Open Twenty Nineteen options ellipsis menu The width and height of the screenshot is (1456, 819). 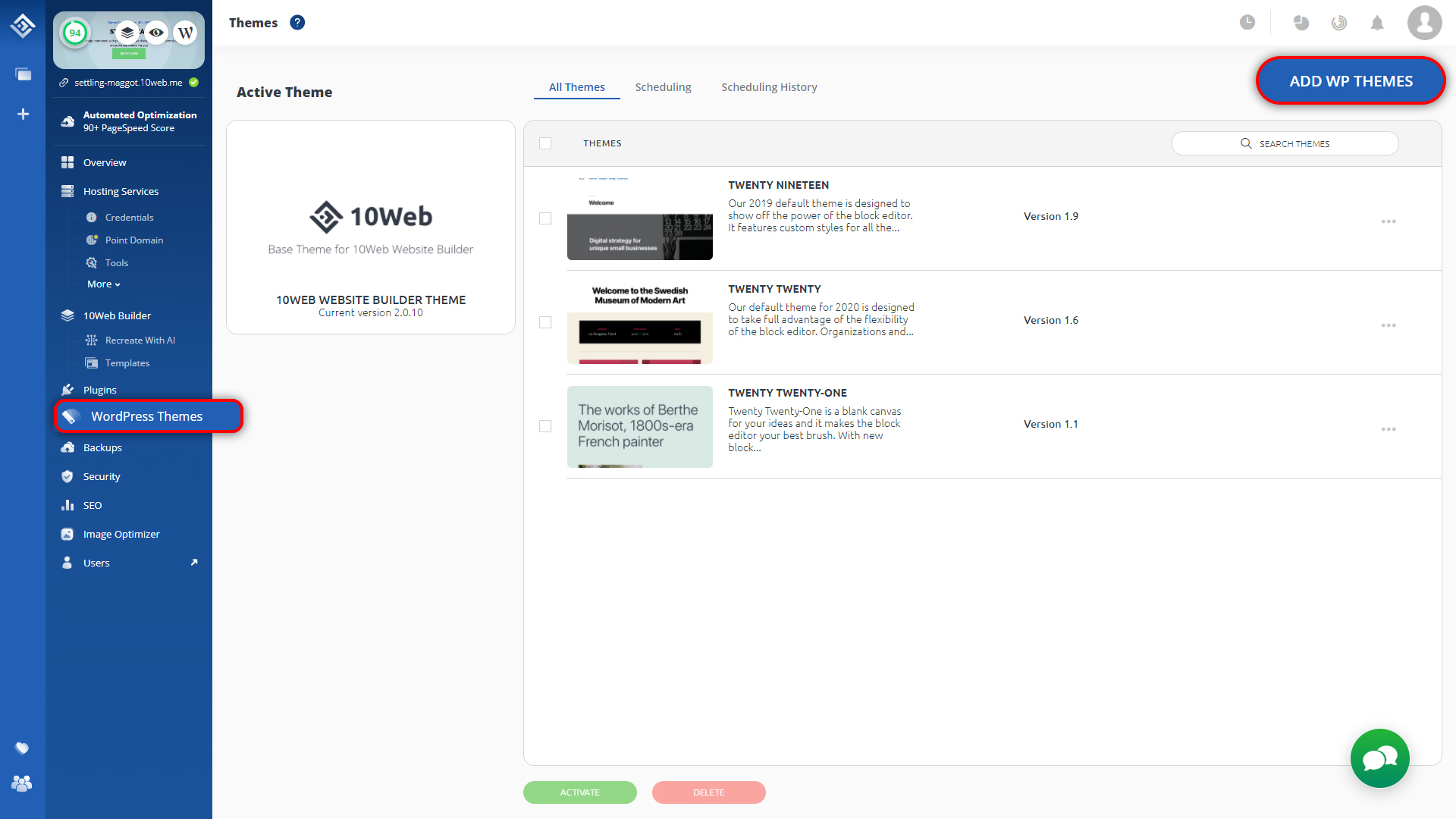1389,221
